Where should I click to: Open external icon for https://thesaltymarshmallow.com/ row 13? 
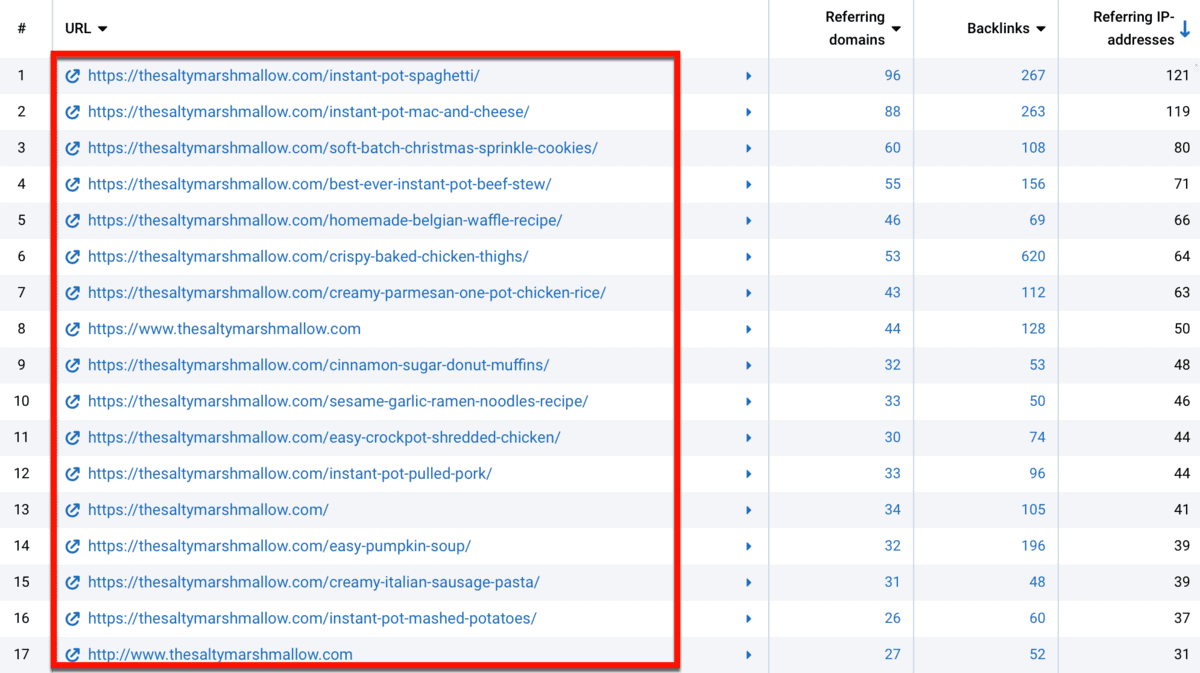coord(72,510)
